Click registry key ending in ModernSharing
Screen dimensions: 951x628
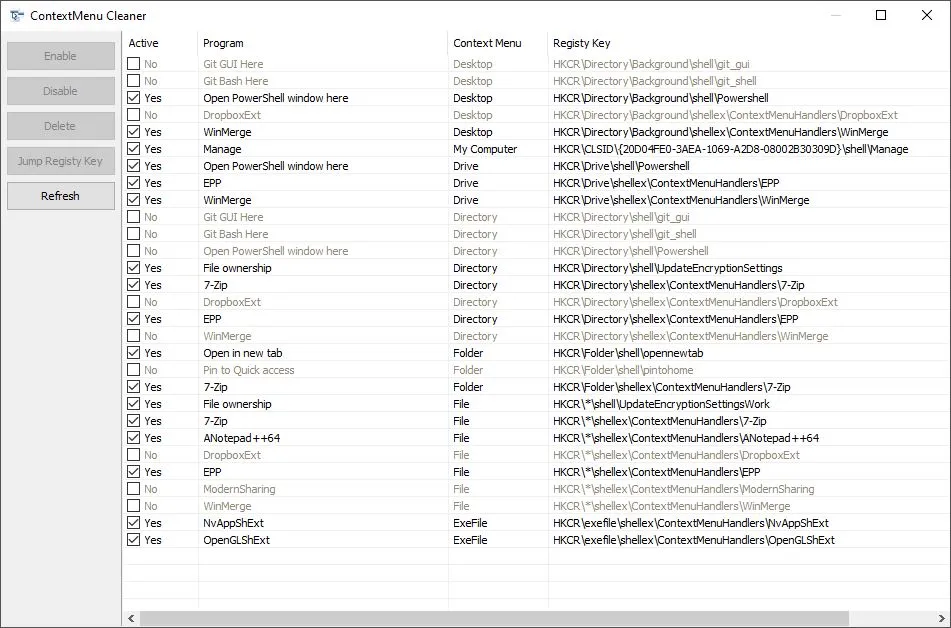click(684, 488)
